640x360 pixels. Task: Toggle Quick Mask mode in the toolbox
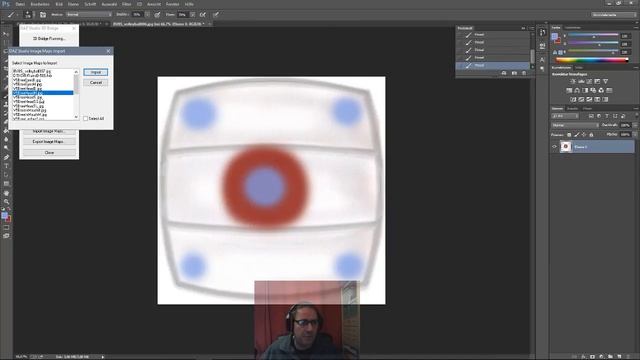click(x=6, y=228)
